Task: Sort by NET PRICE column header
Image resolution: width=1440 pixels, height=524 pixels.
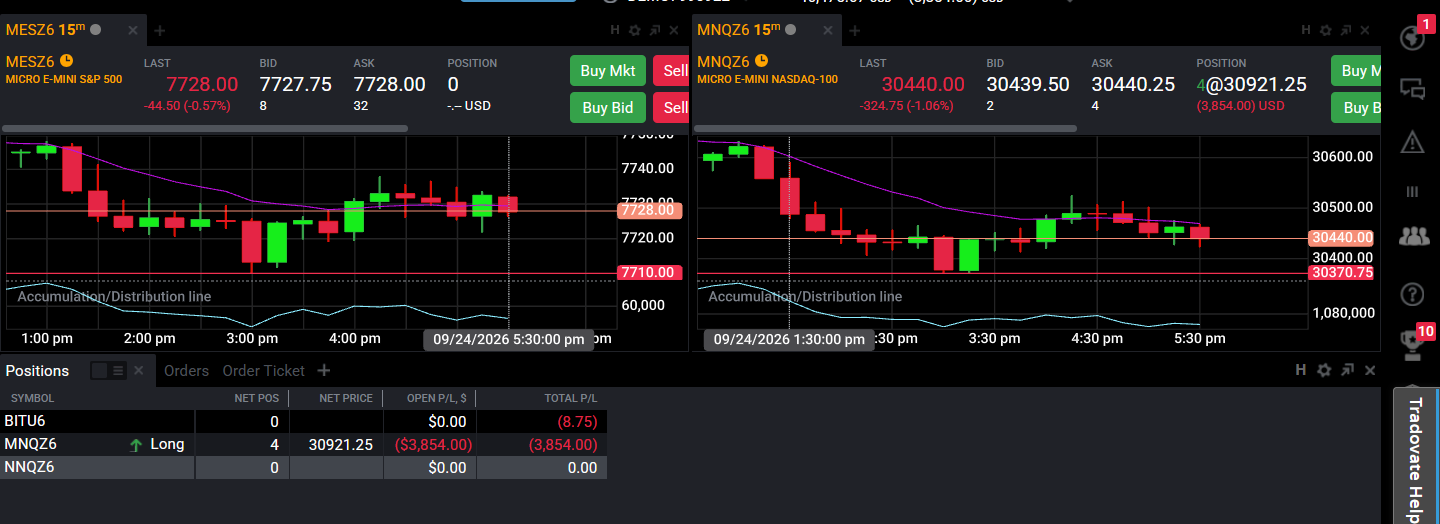Action: (346, 398)
